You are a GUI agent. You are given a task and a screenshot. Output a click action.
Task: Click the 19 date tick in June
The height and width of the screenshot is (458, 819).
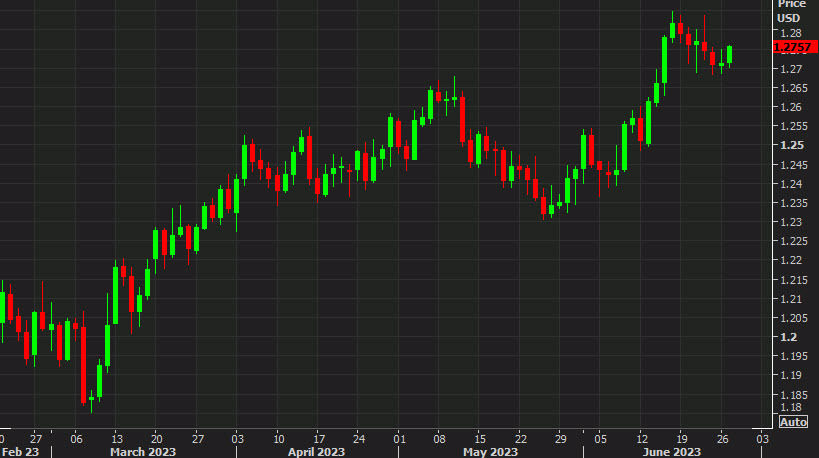click(x=682, y=439)
